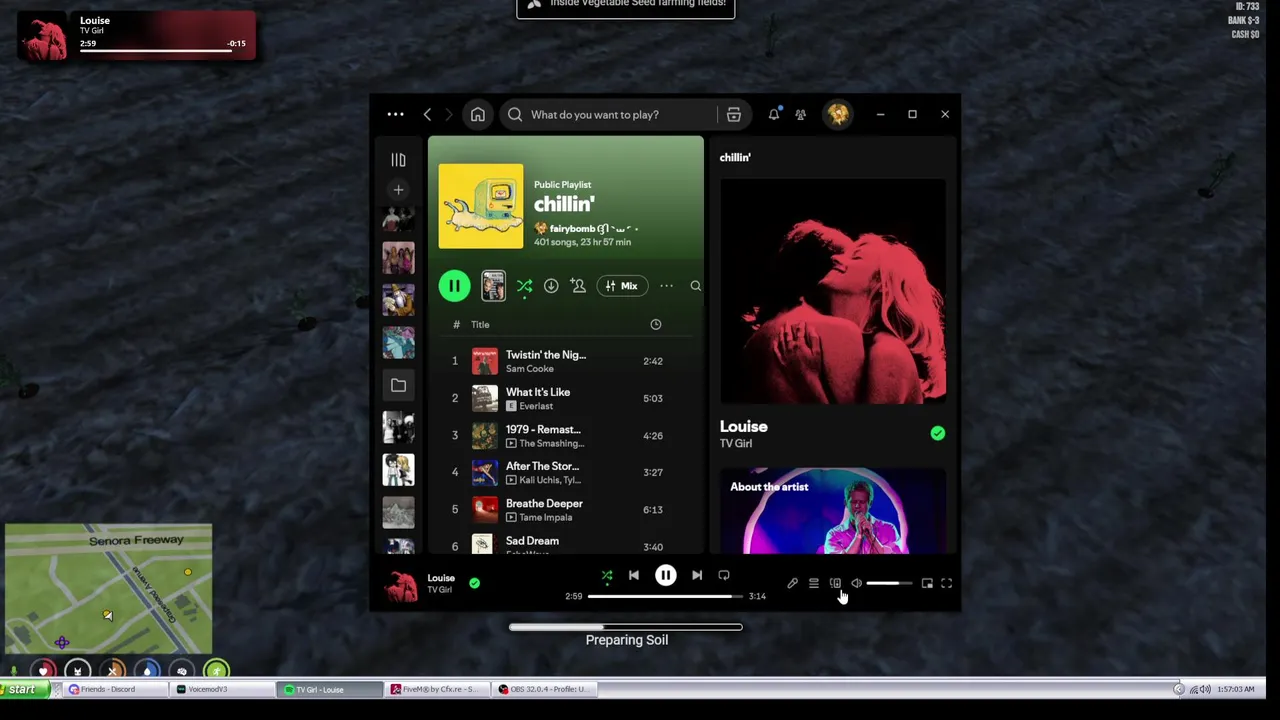The image size is (1280, 720).
Task: Open the Spotify Home page
Action: (x=478, y=114)
